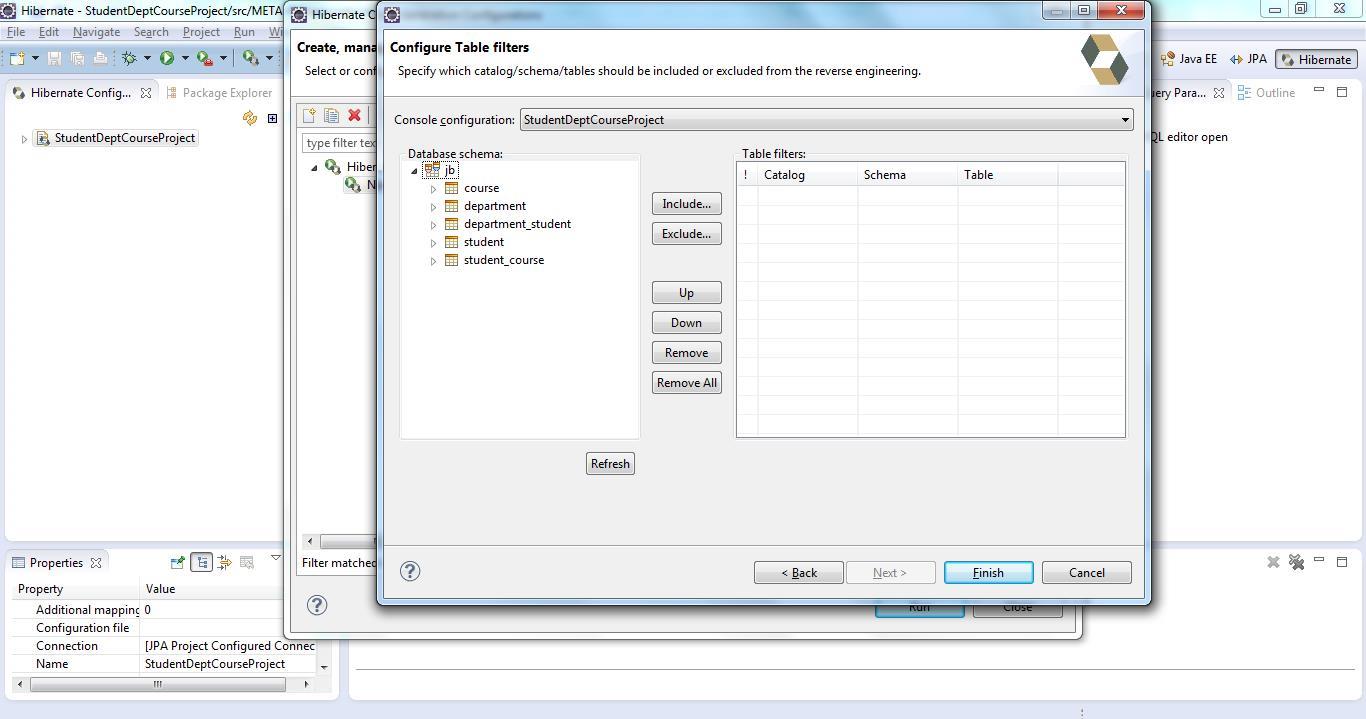Image resolution: width=1366 pixels, height=719 pixels.
Task: Click the Include... button
Action: coord(686,204)
